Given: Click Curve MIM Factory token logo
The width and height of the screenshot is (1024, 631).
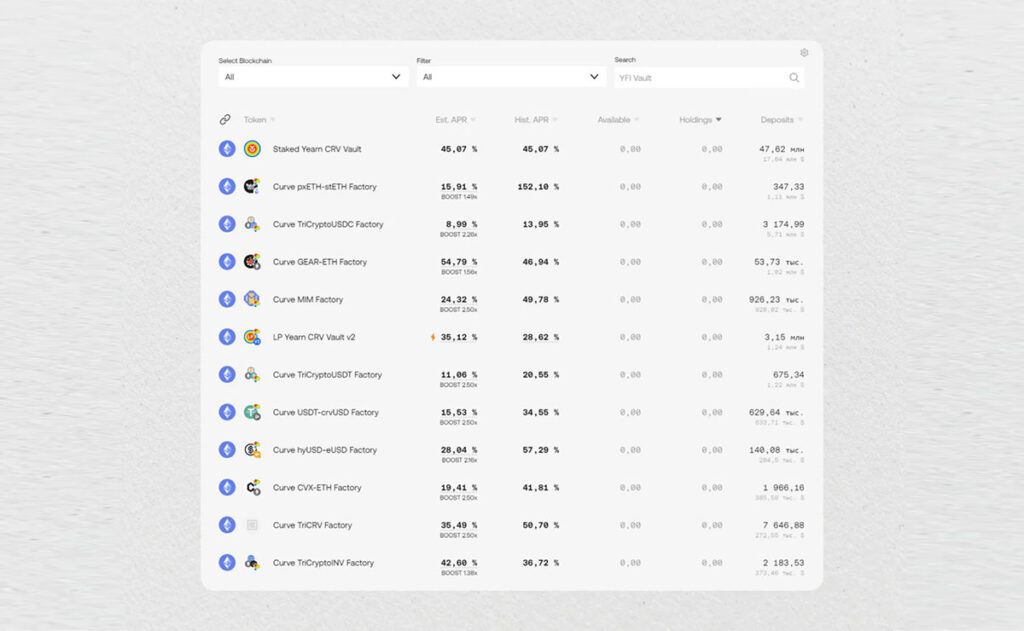Looking at the screenshot, I should [x=252, y=299].
